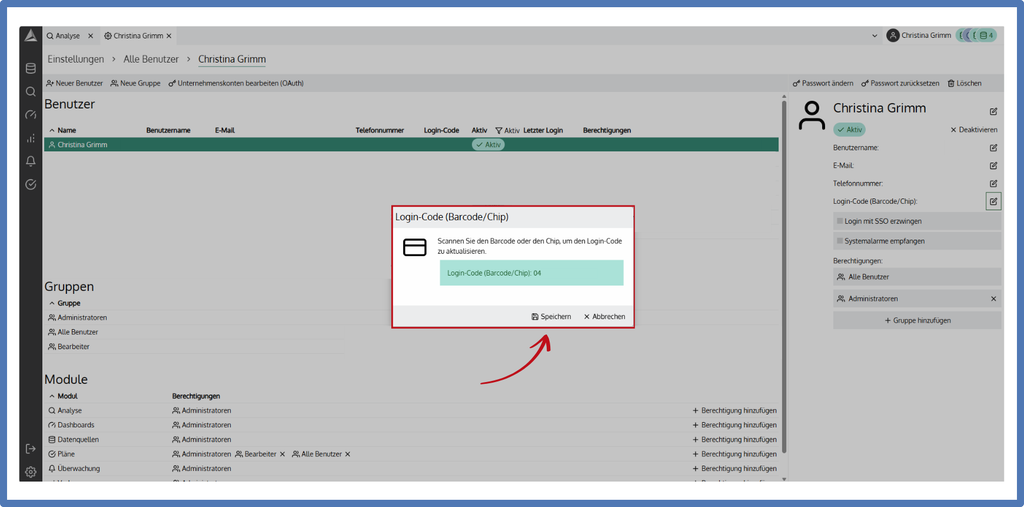1024x507 pixels.
Task: Click Abbrechen in the Login-Code dialog
Action: [604, 316]
